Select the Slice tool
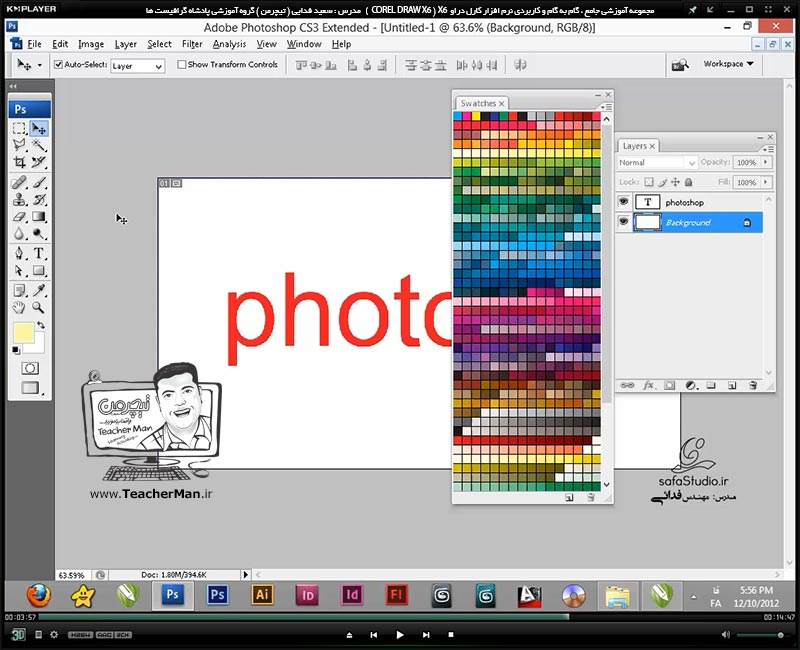Image resolution: width=800 pixels, height=650 pixels. click(39, 162)
